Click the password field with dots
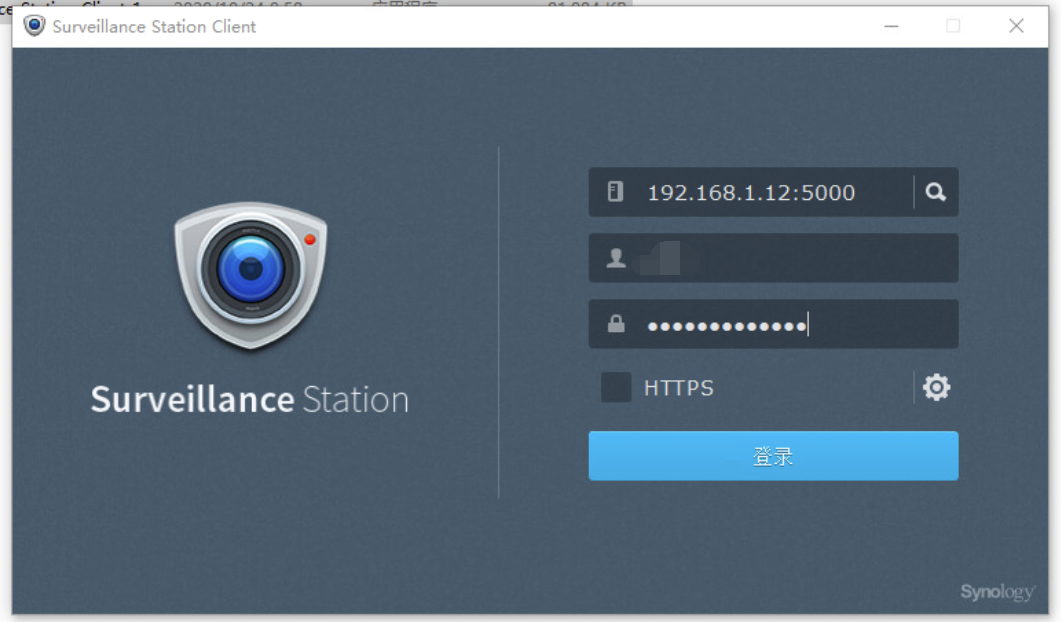Image resolution: width=1061 pixels, height=622 pixels. 773,324
